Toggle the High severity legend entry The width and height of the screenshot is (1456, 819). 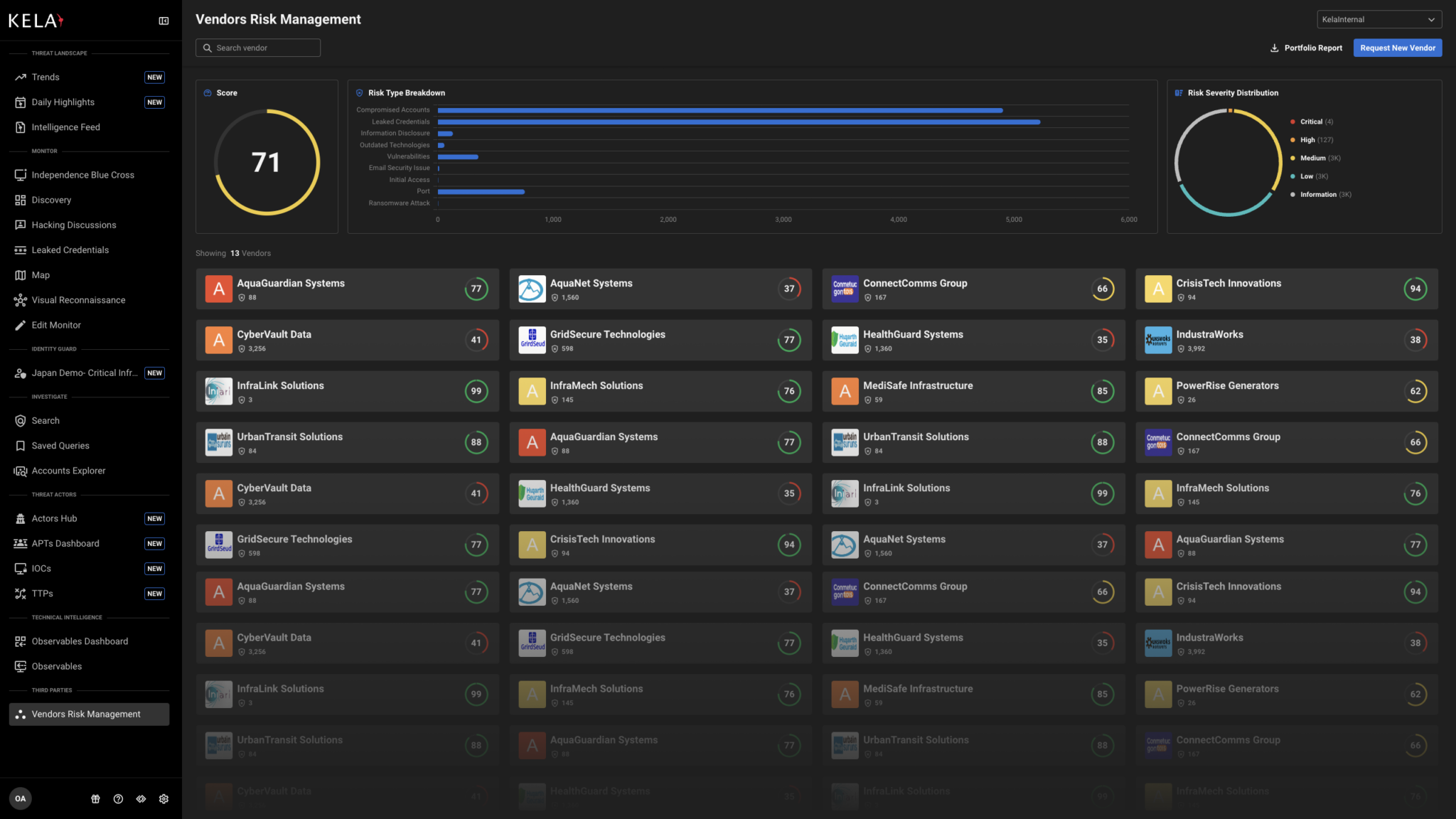click(x=1309, y=139)
